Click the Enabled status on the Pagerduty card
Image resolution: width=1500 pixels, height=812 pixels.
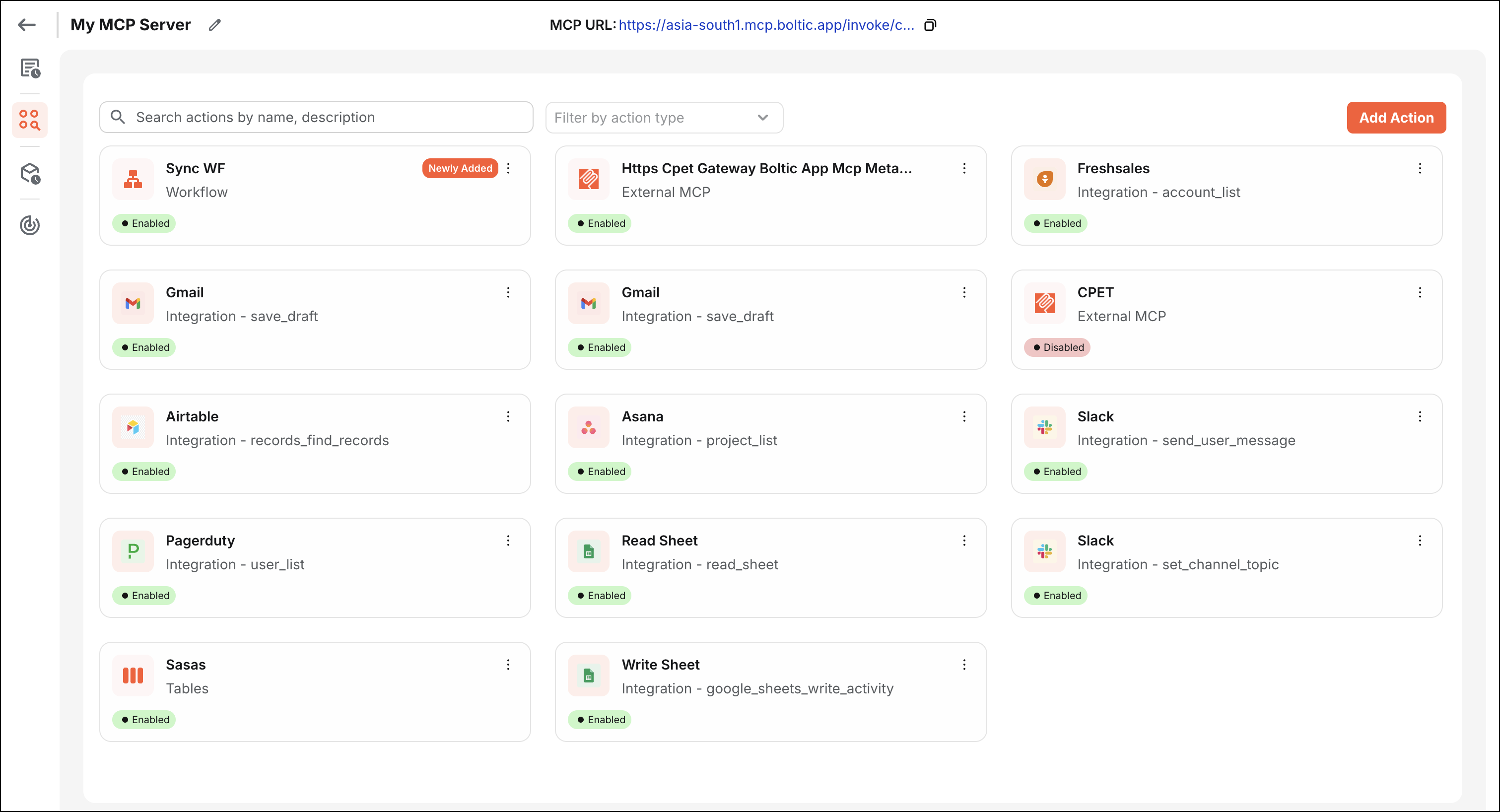point(144,596)
